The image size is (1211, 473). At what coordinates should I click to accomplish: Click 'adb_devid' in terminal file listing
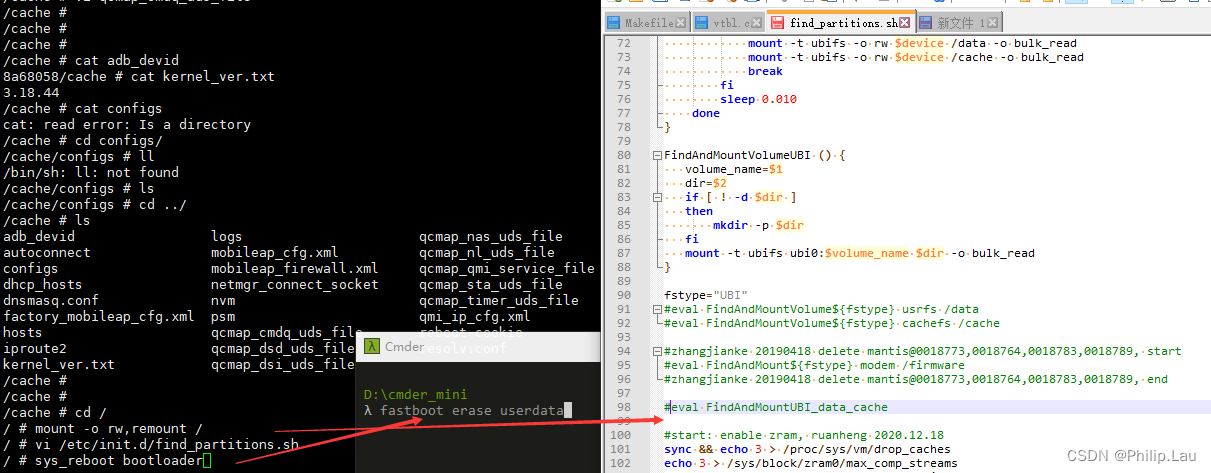(39, 236)
